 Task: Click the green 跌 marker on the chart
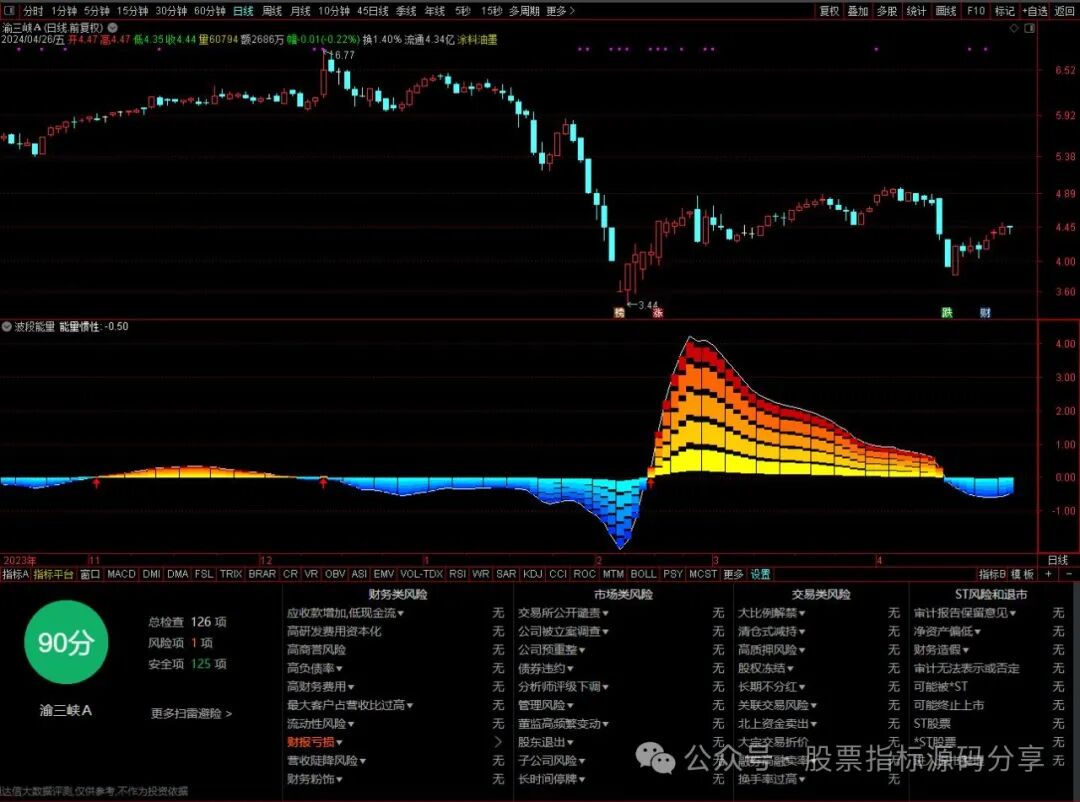point(947,313)
